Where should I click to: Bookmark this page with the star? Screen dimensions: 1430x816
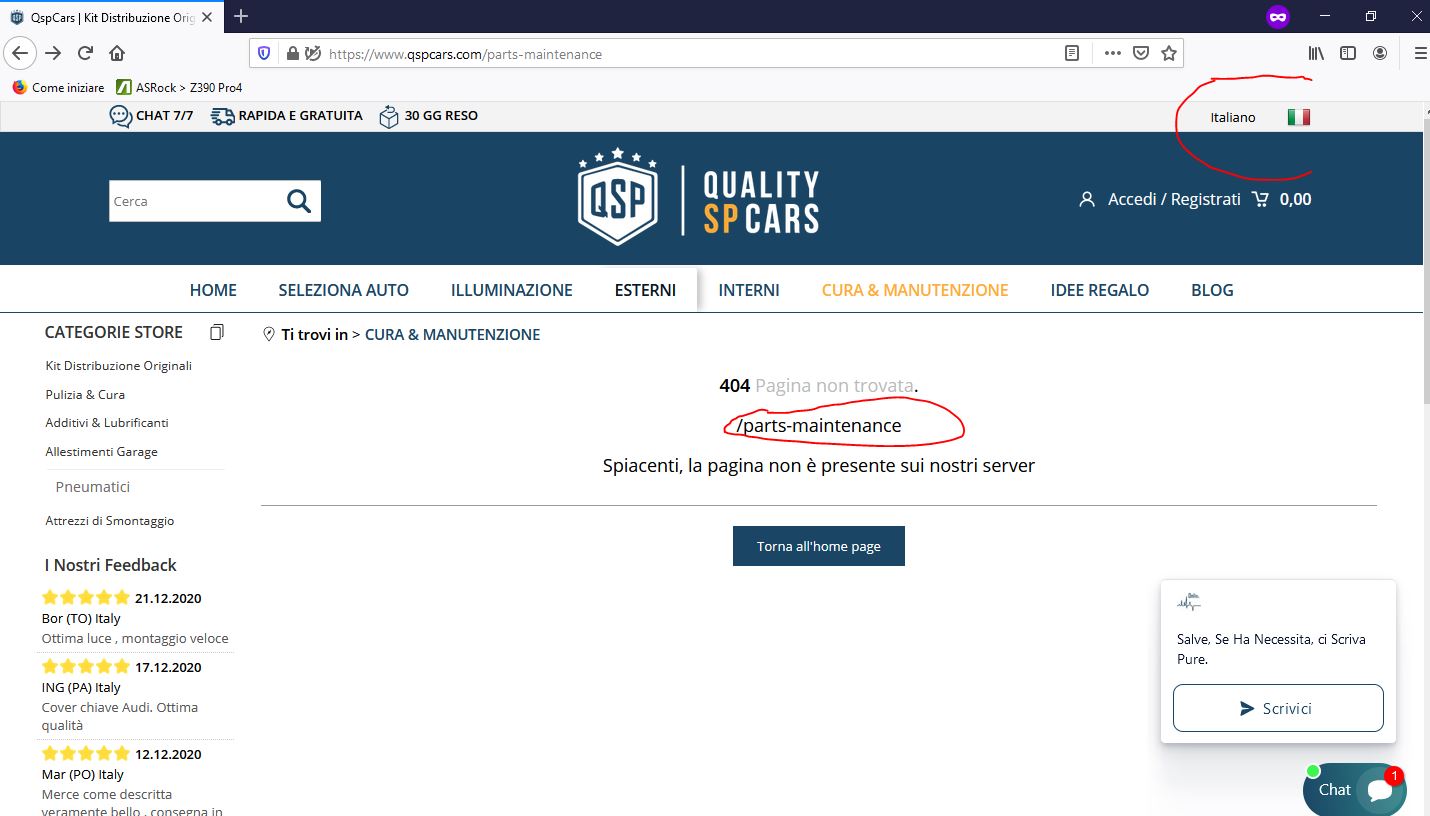1169,54
